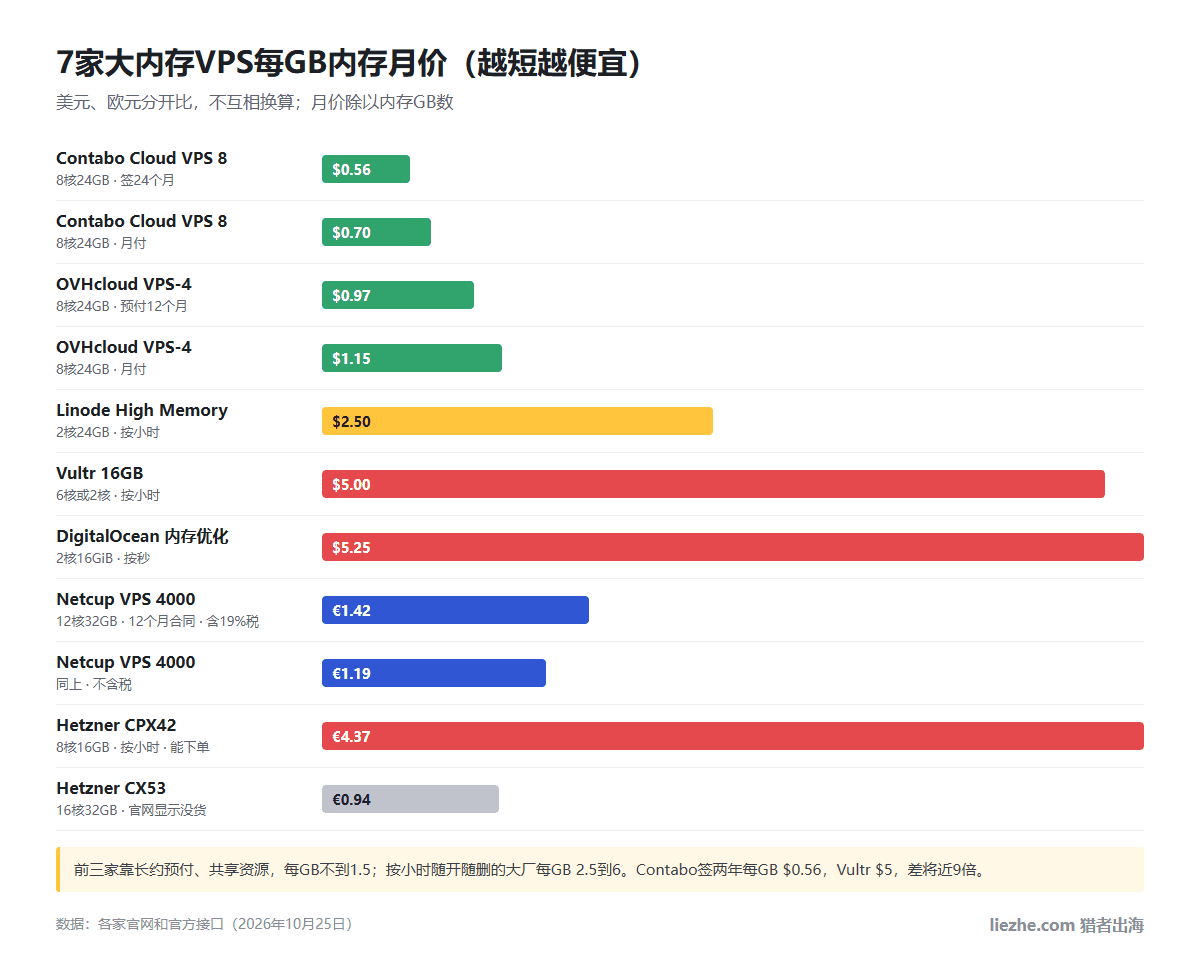Click OVHcloud VPS-4 label above 8核24GB · 月付

(124, 347)
